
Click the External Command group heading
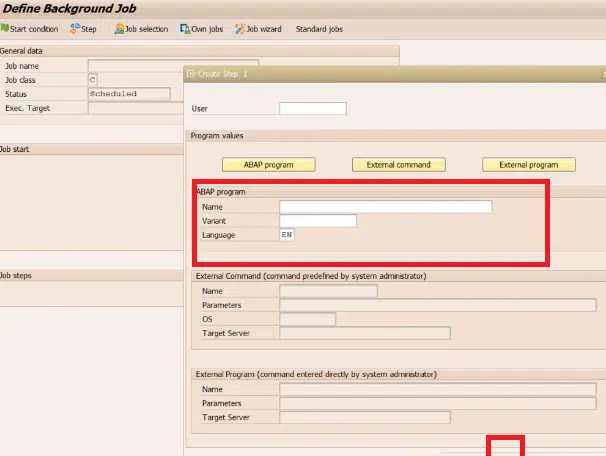(x=311, y=276)
